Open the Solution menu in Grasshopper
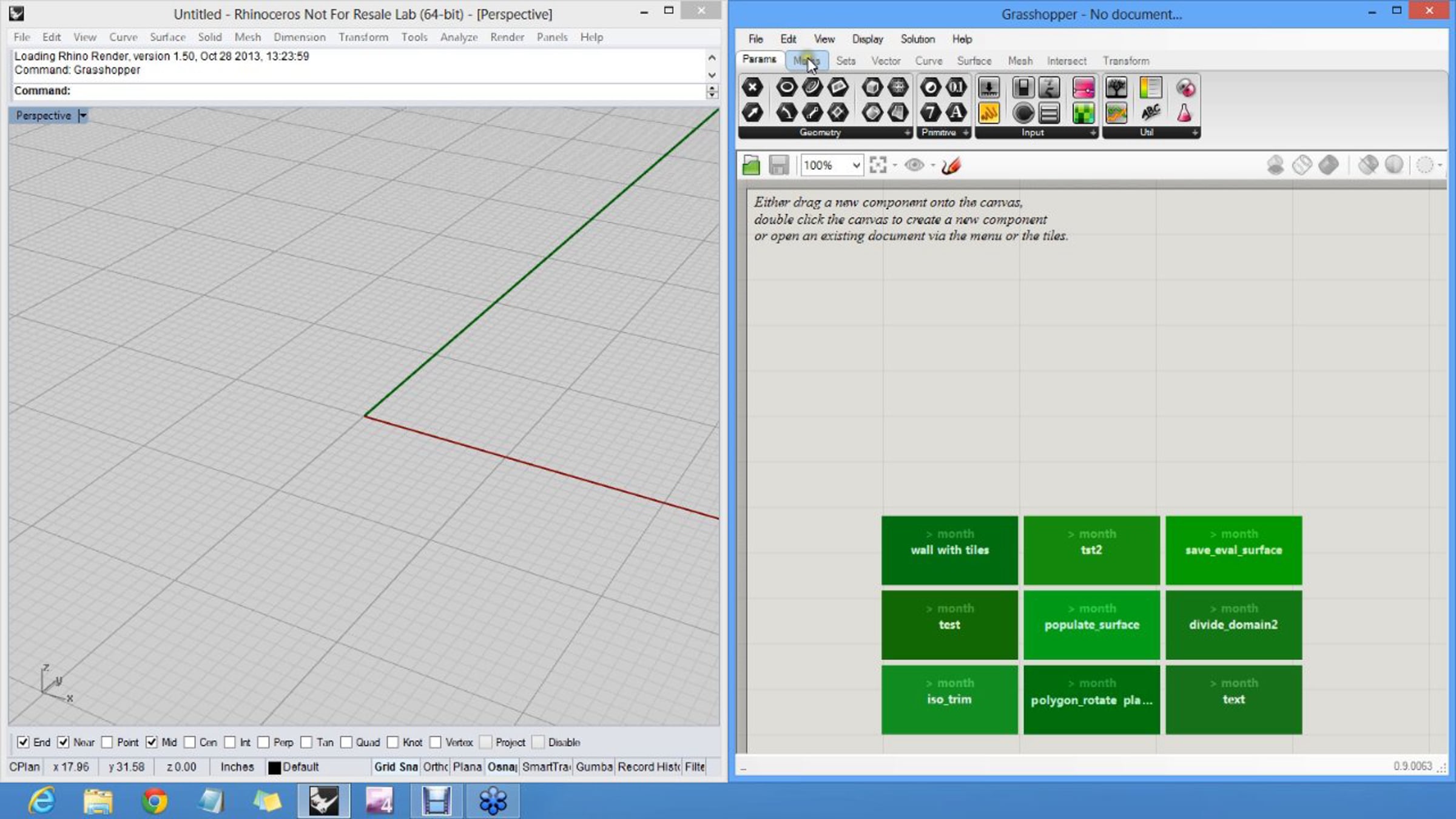 [917, 39]
